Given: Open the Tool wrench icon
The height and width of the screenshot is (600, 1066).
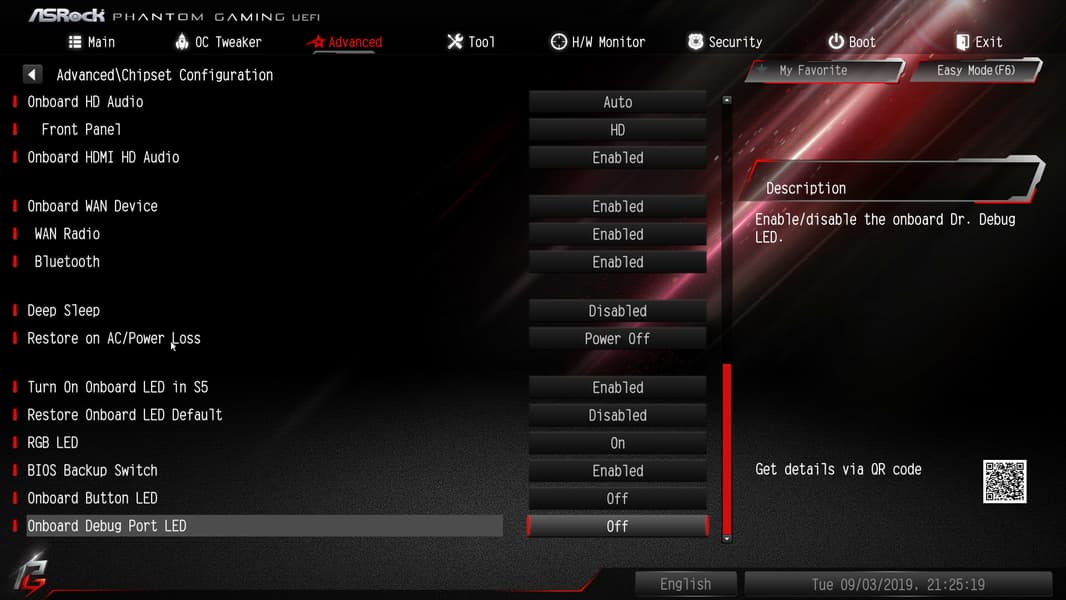Looking at the screenshot, I should coord(455,42).
